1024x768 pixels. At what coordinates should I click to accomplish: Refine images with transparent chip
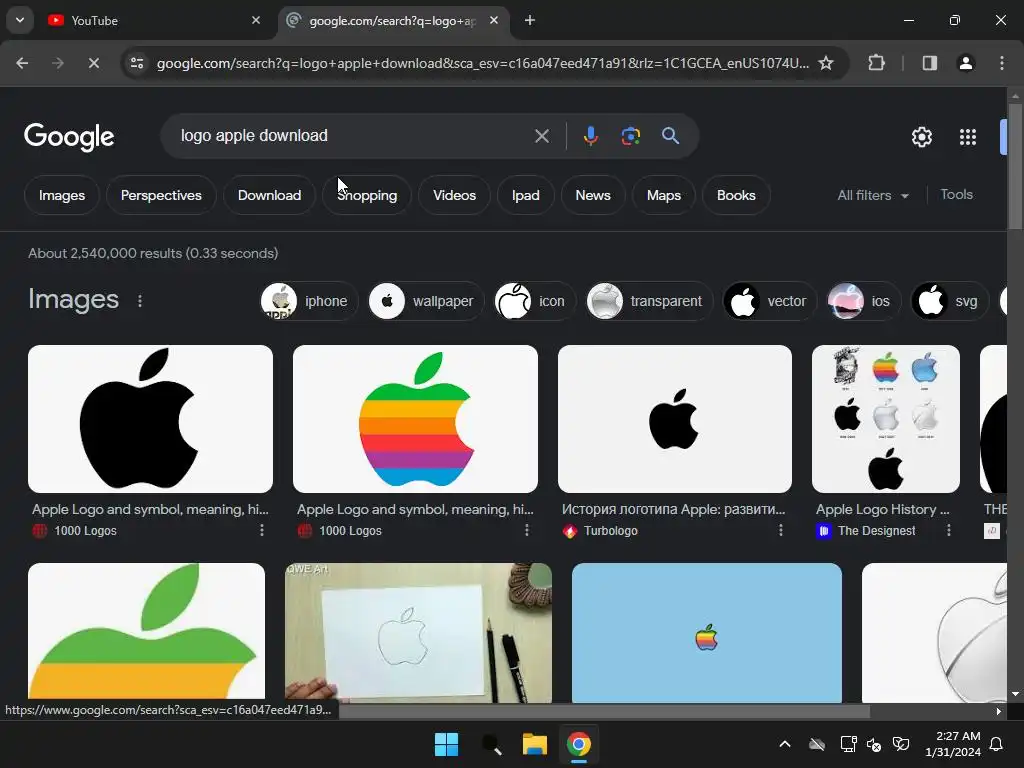pyautogui.click(x=648, y=301)
